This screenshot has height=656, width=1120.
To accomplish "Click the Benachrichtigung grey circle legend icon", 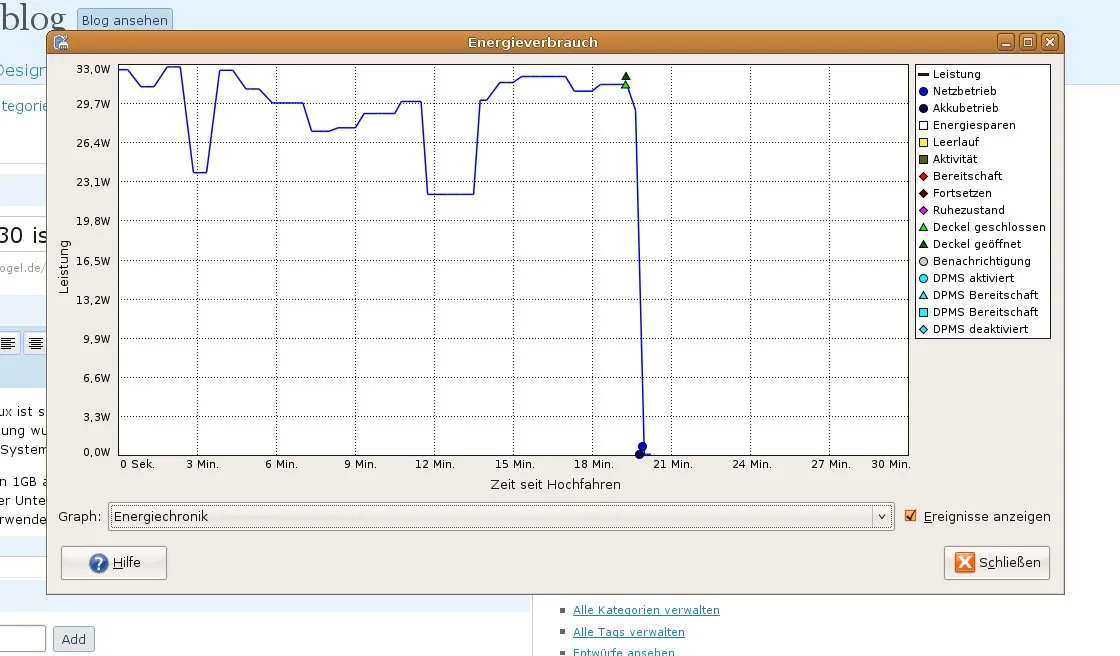I will 924,261.
